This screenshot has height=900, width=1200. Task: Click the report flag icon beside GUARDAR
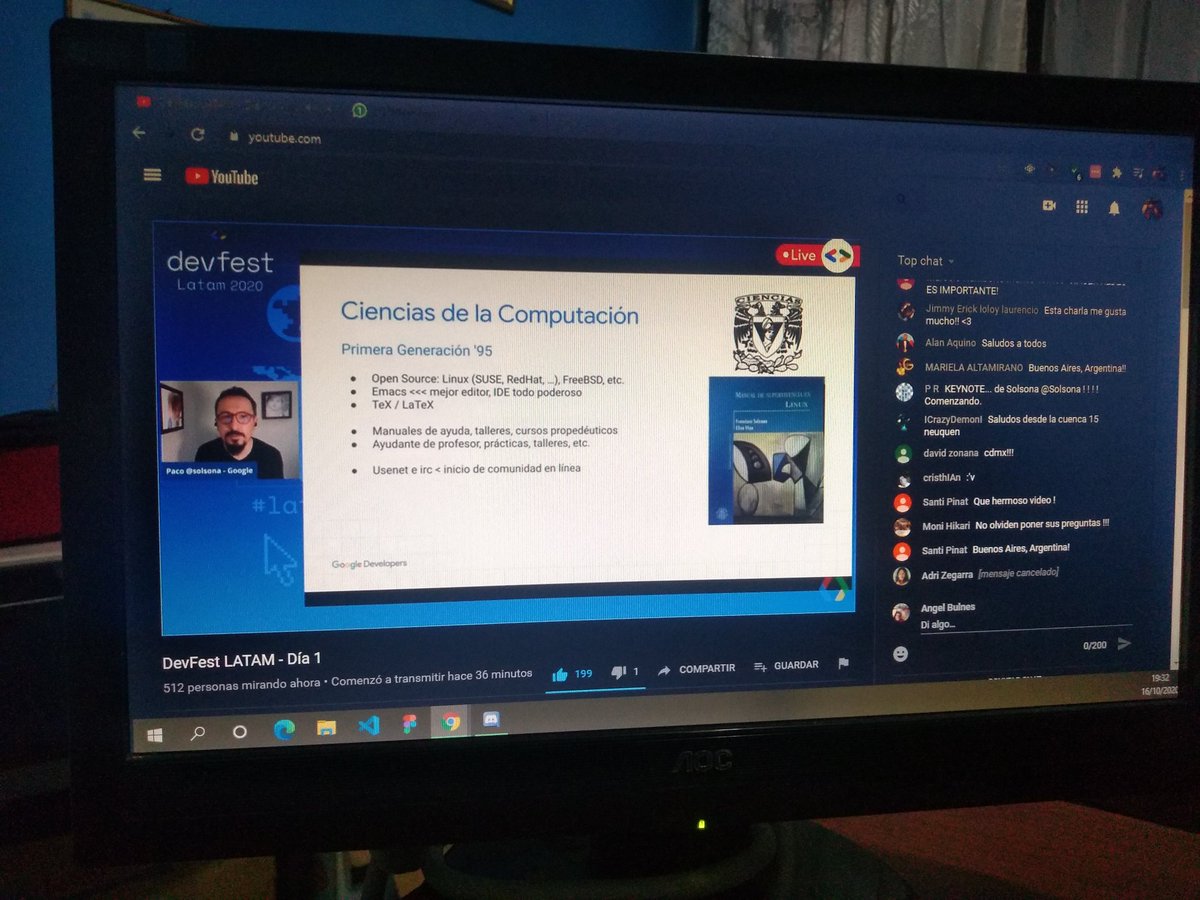click(844, 663)
